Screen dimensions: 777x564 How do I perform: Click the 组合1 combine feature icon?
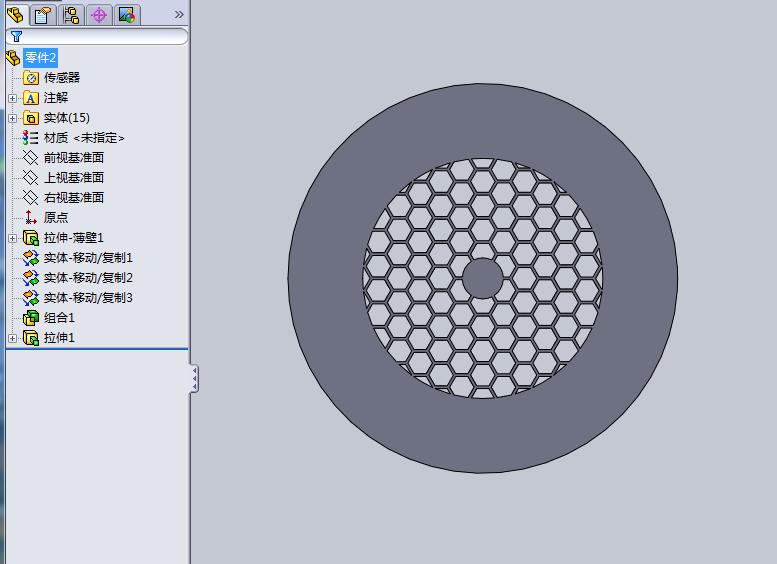pyautogui.click(x=31, y=318)
